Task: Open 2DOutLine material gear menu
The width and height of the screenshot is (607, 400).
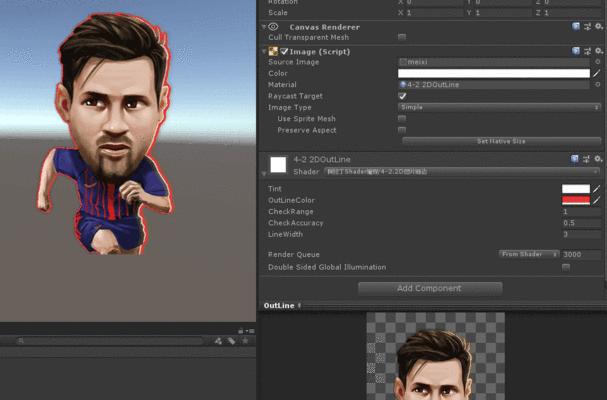Action: click(598, 159)
